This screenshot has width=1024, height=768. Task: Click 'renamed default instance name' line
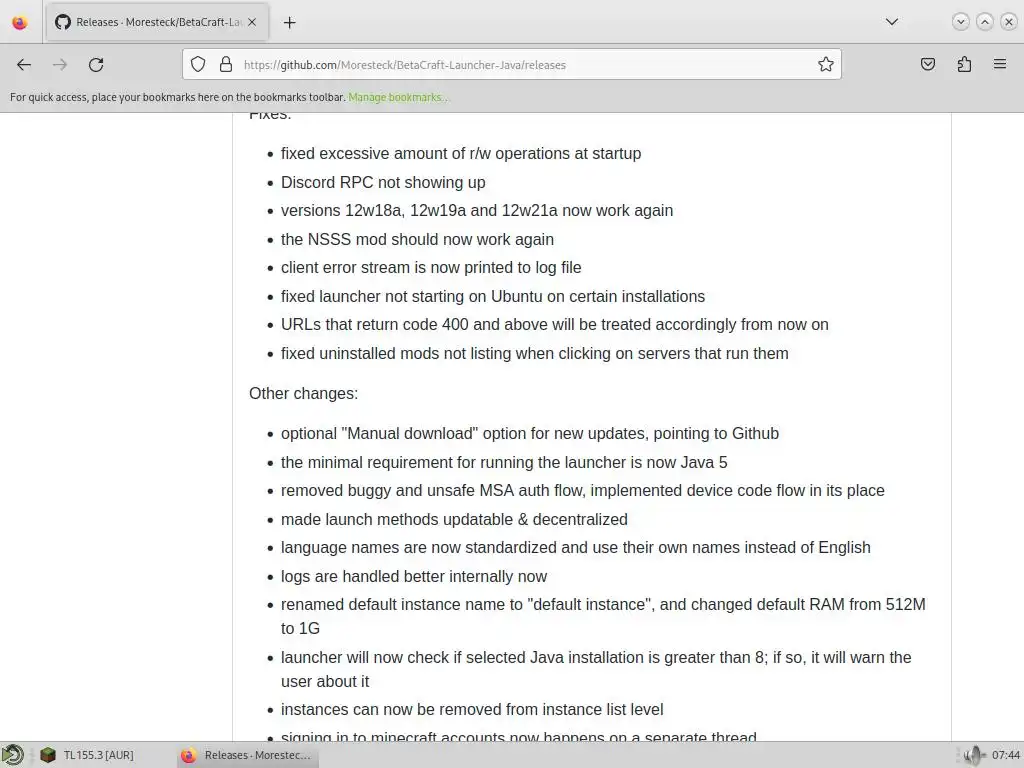click(x=603, y=616)
